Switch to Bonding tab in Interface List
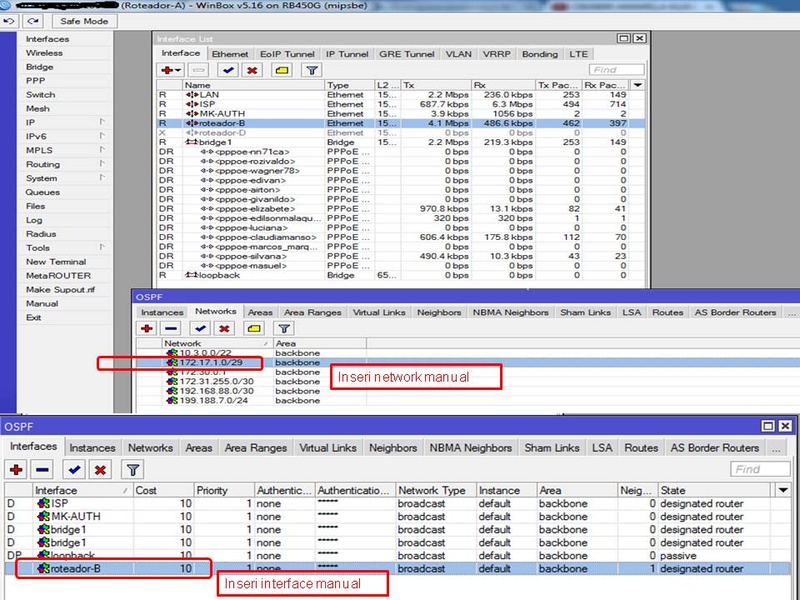 [540, 54]
